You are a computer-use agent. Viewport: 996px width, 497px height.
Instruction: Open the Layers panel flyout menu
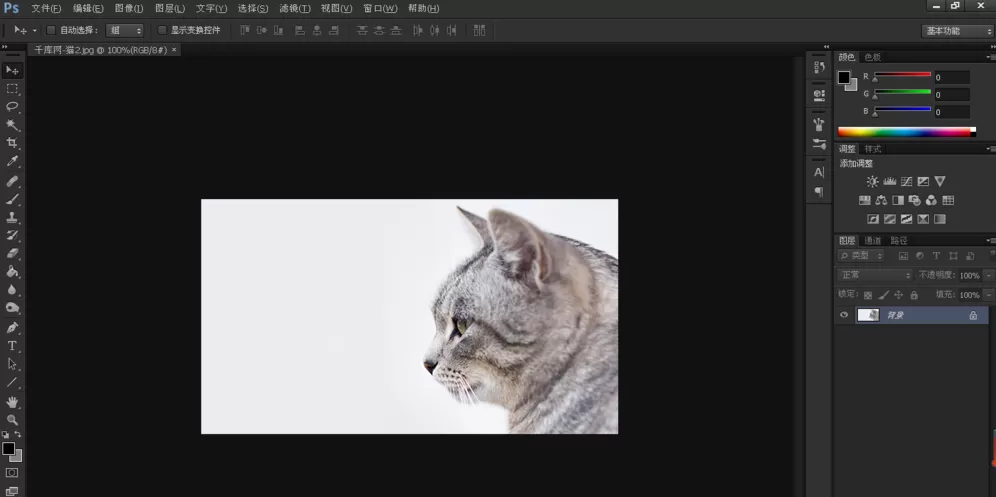(x=991, y=240)
